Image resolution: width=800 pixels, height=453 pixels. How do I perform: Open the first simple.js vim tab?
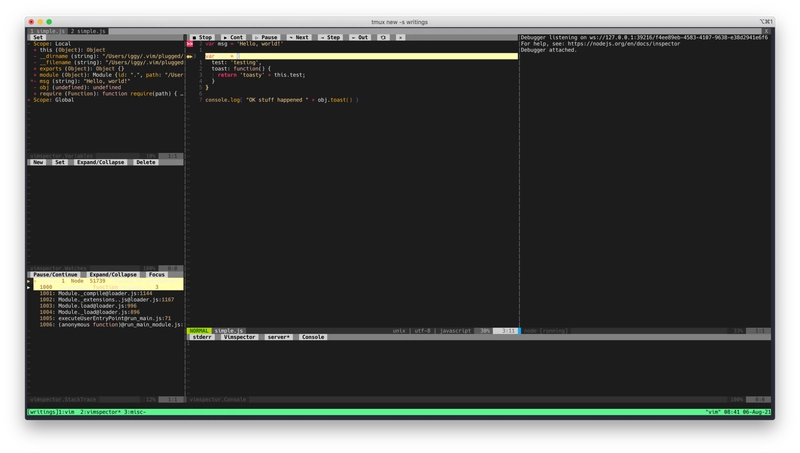click(47, 31)
